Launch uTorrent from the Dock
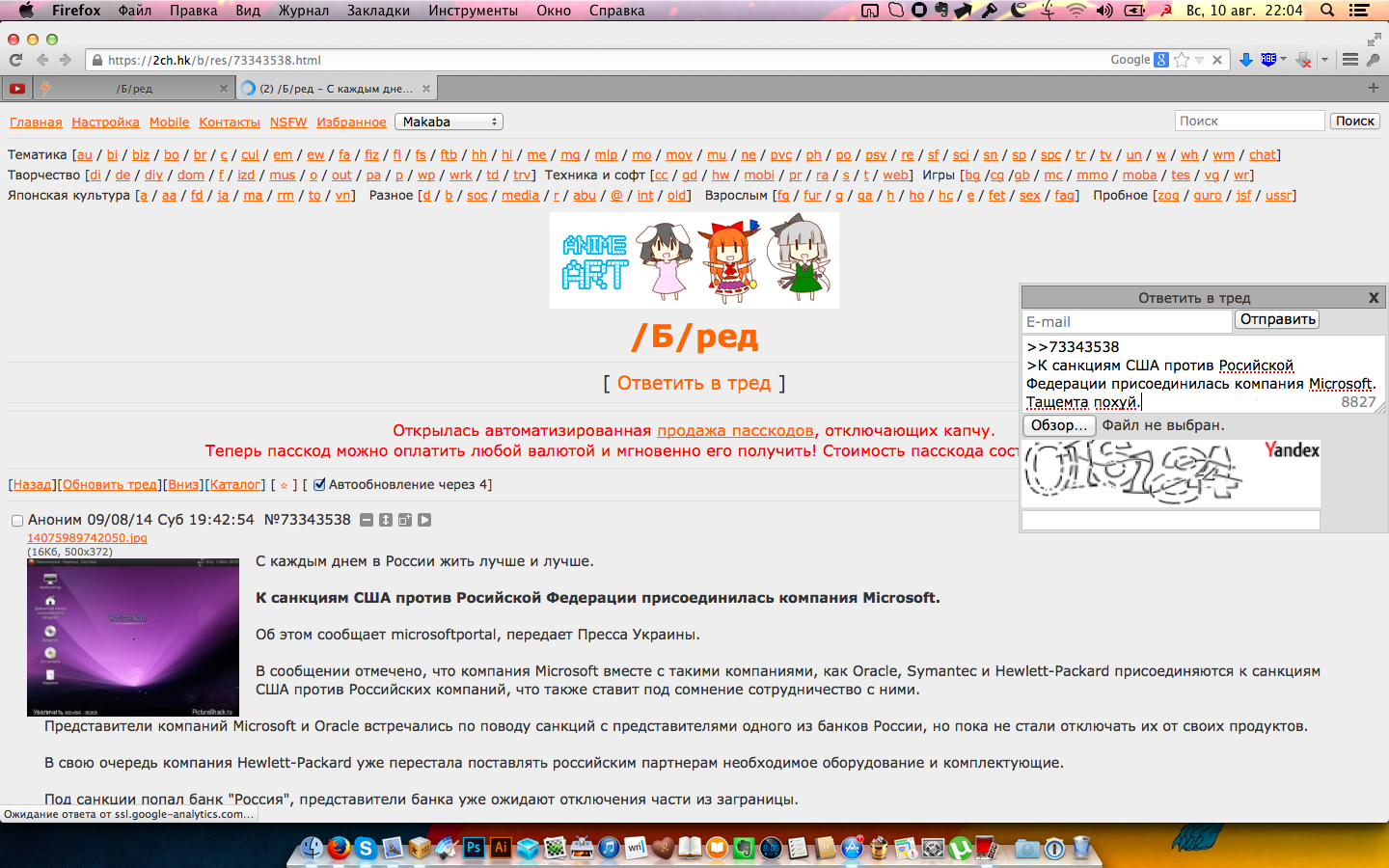Viewport: 1389px width, 868px height. (x=960, y=848)
